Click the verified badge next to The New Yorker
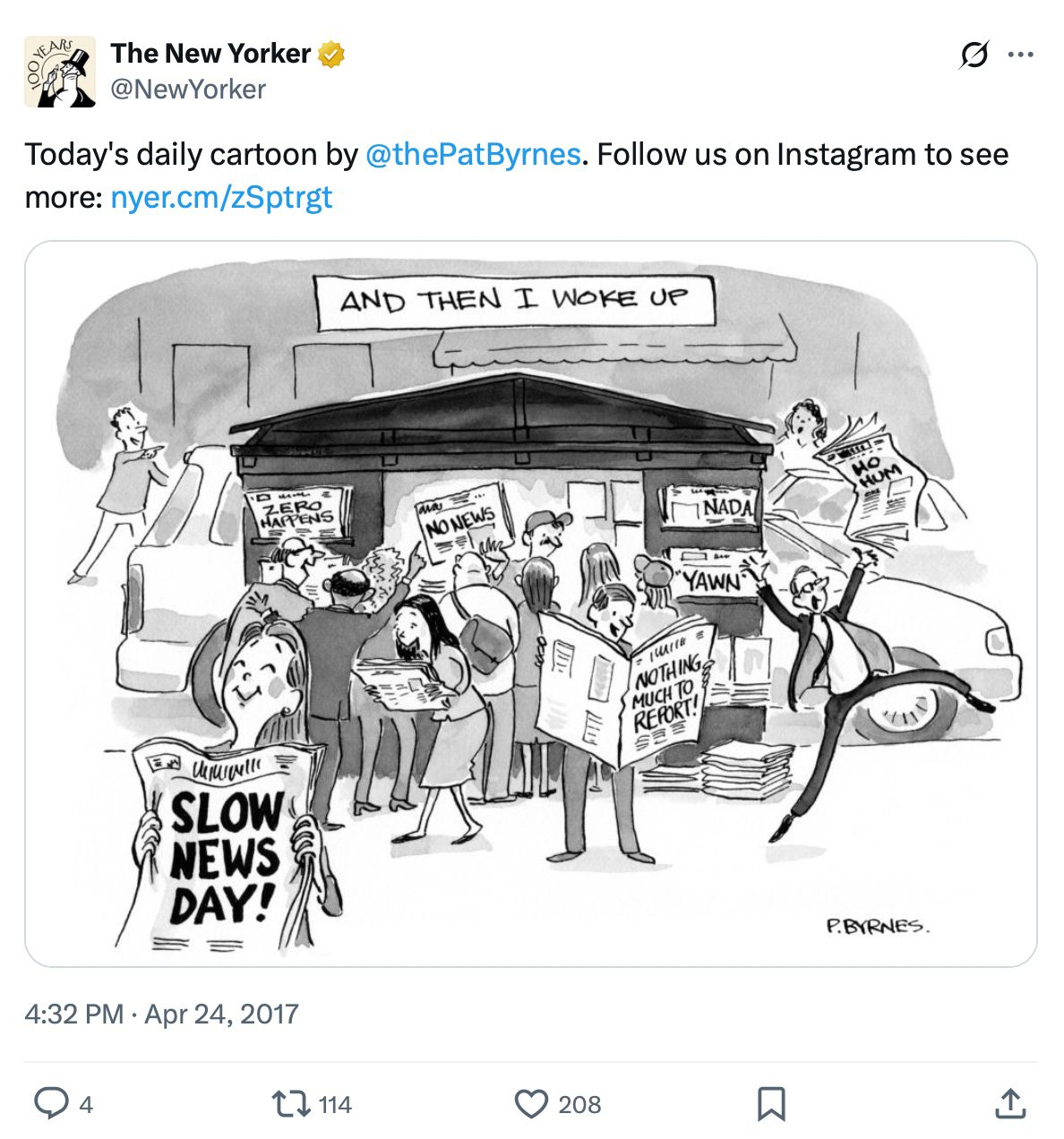 coord(330,53)
